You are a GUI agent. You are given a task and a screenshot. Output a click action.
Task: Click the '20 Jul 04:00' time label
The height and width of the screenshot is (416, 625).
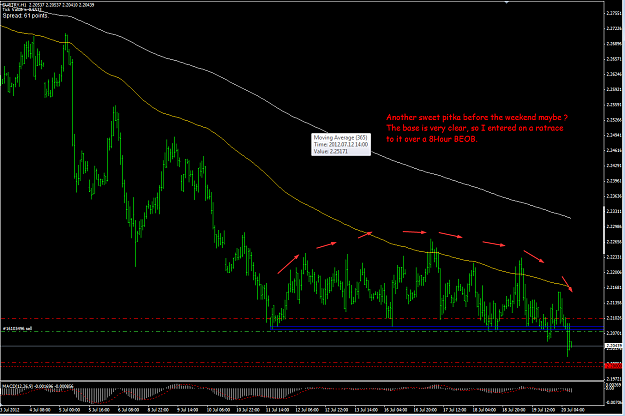pos(572,410)
